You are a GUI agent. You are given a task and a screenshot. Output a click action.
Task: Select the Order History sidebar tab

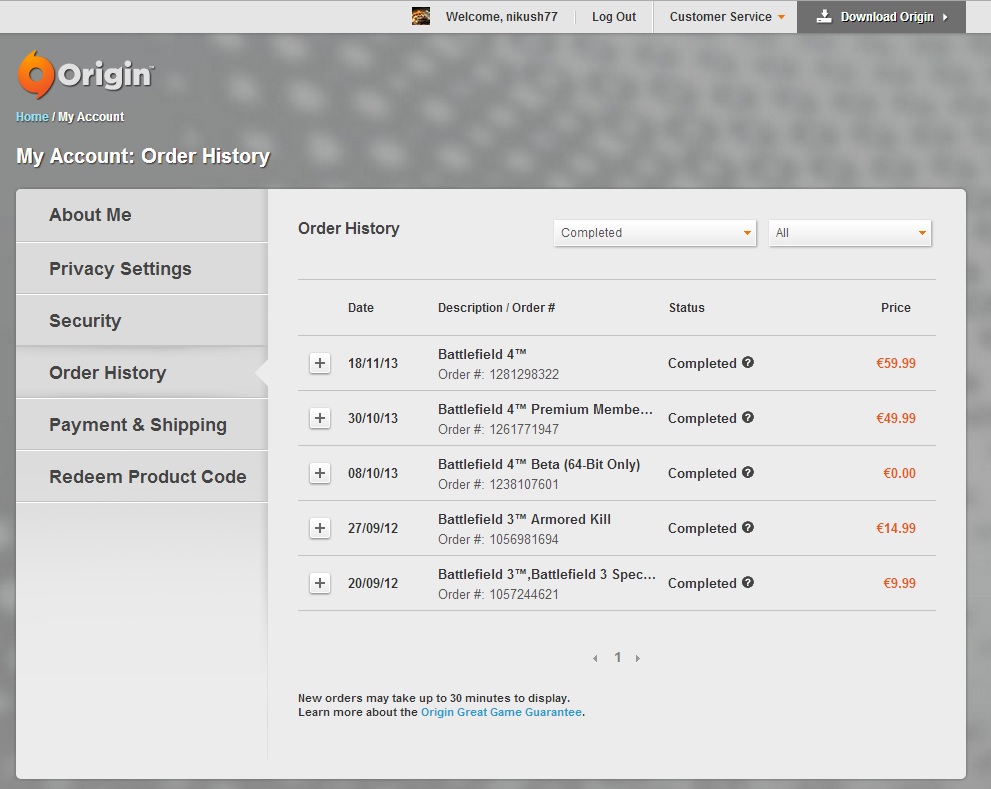pos(142,372)
